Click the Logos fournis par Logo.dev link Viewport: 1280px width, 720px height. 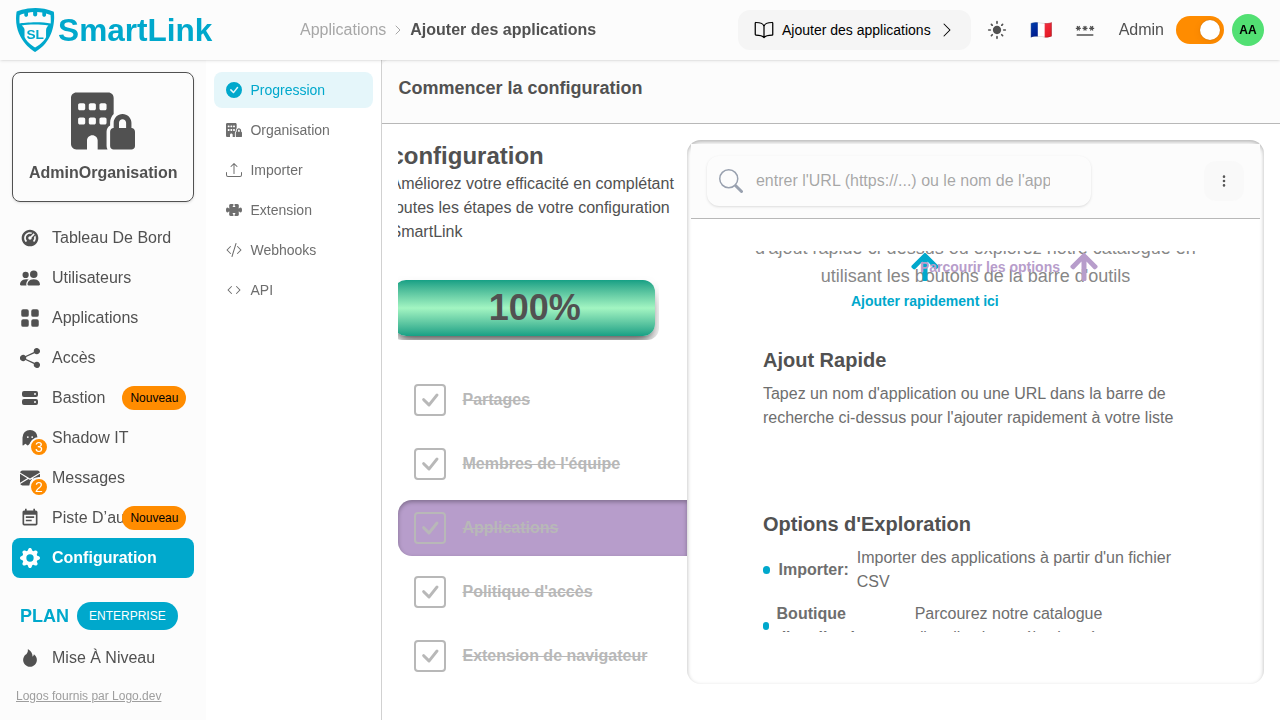click(88, 696)
